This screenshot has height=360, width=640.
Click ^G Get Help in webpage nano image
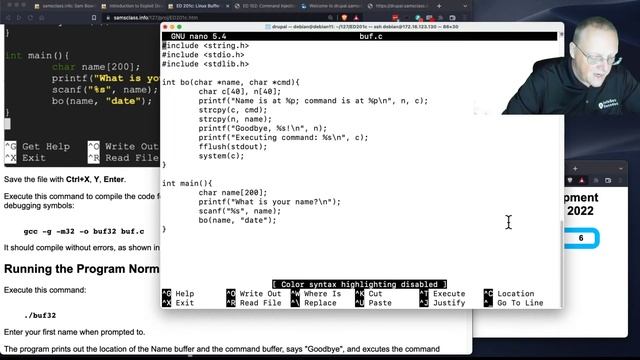37,147
